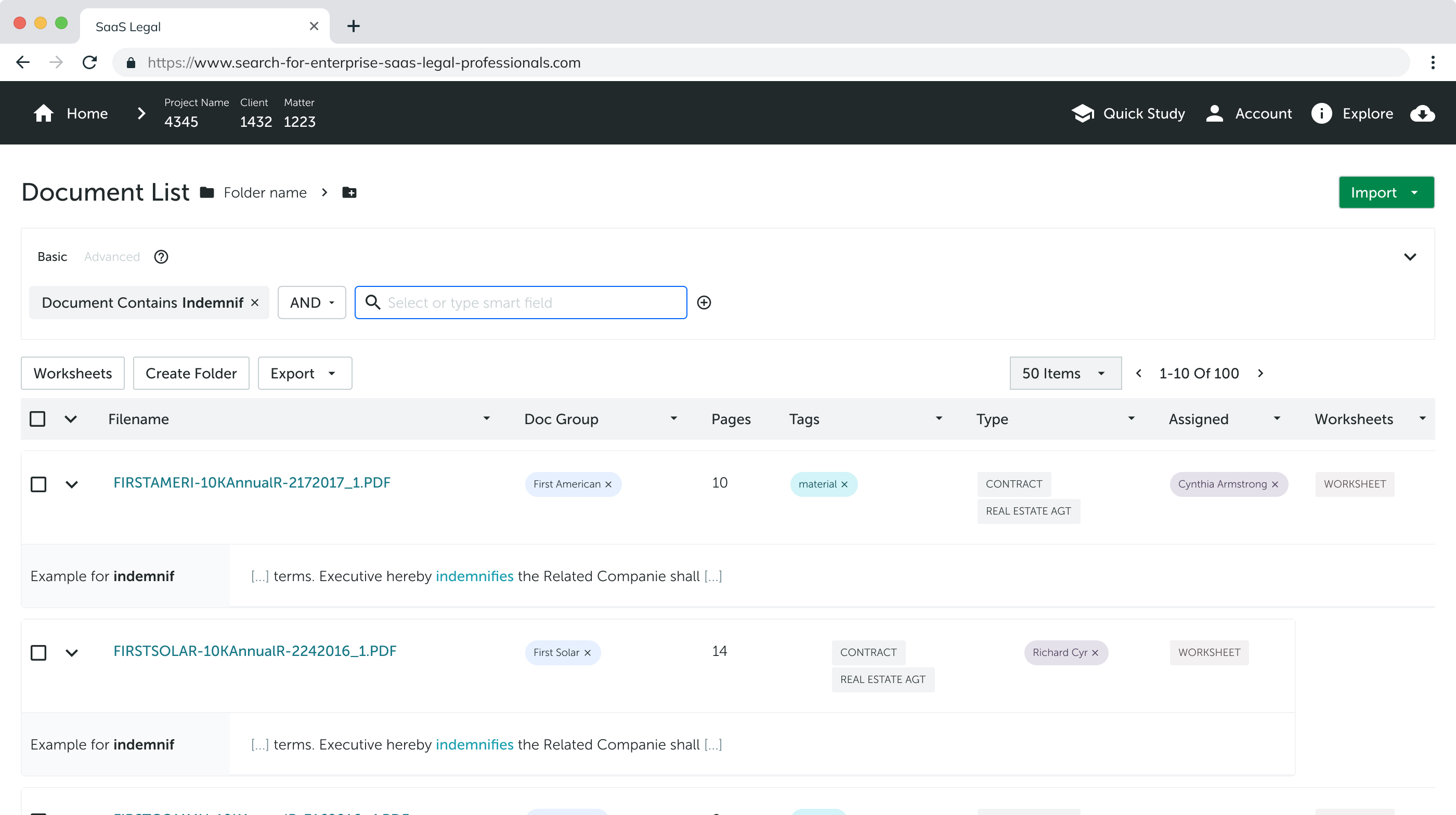Click the smart field search input
The image size is (1456, 815).
[521, 303]
